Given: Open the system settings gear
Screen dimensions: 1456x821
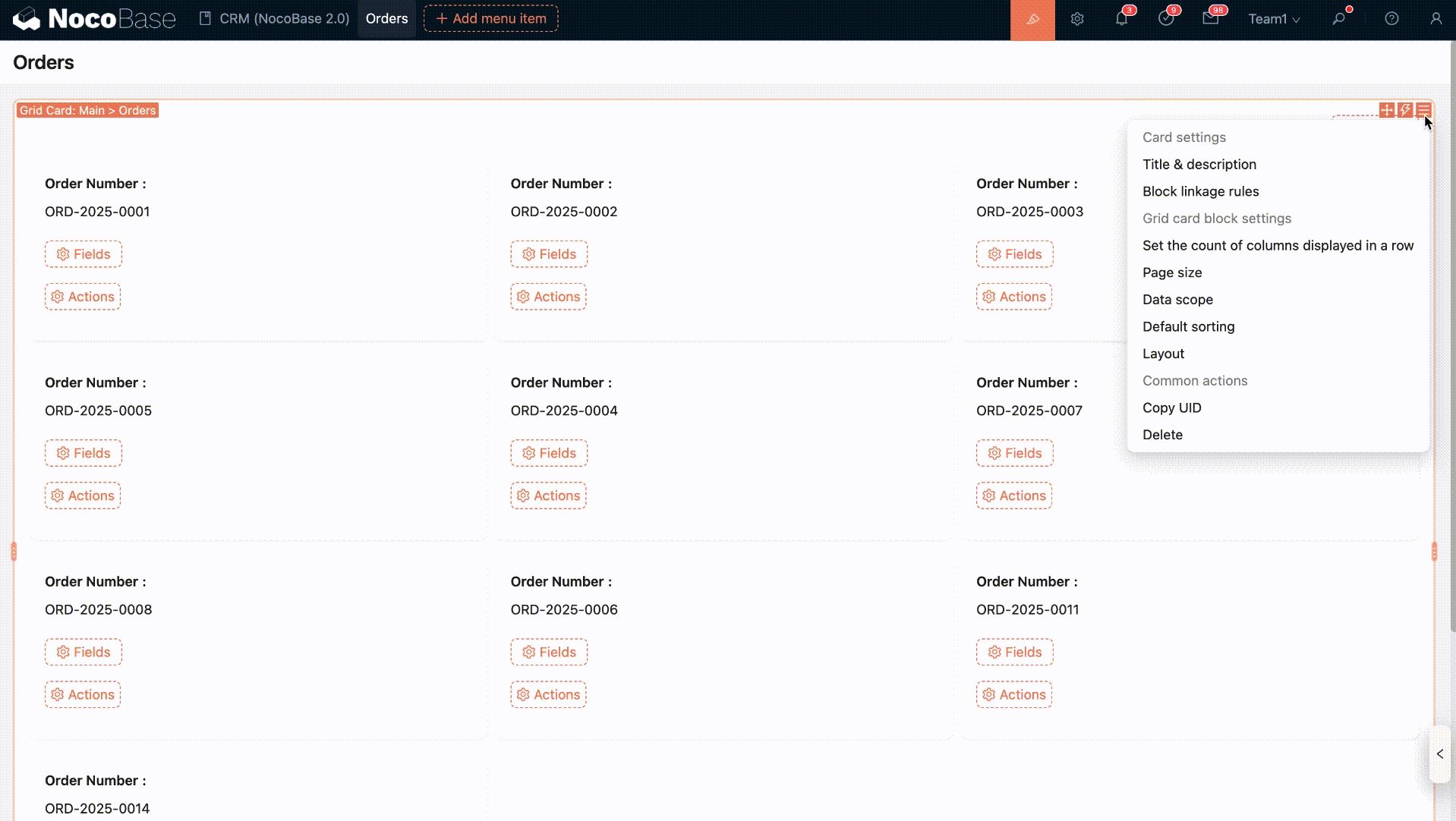Looking at the screenshot, I should 1077,20.
